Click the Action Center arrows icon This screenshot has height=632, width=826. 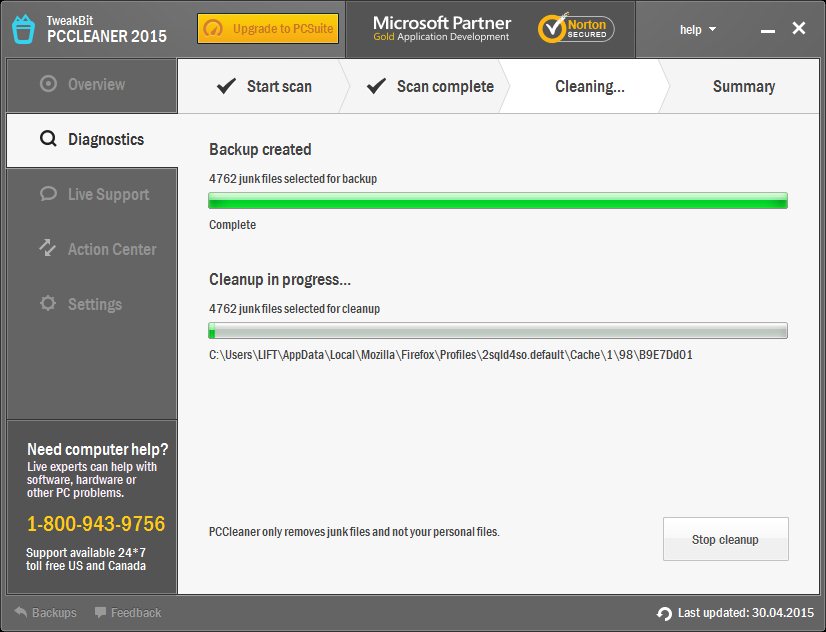click(47, 248)
